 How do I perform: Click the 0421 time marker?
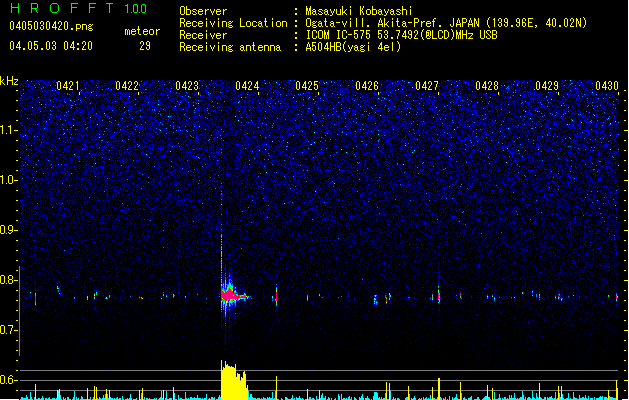tap(67, 86)
